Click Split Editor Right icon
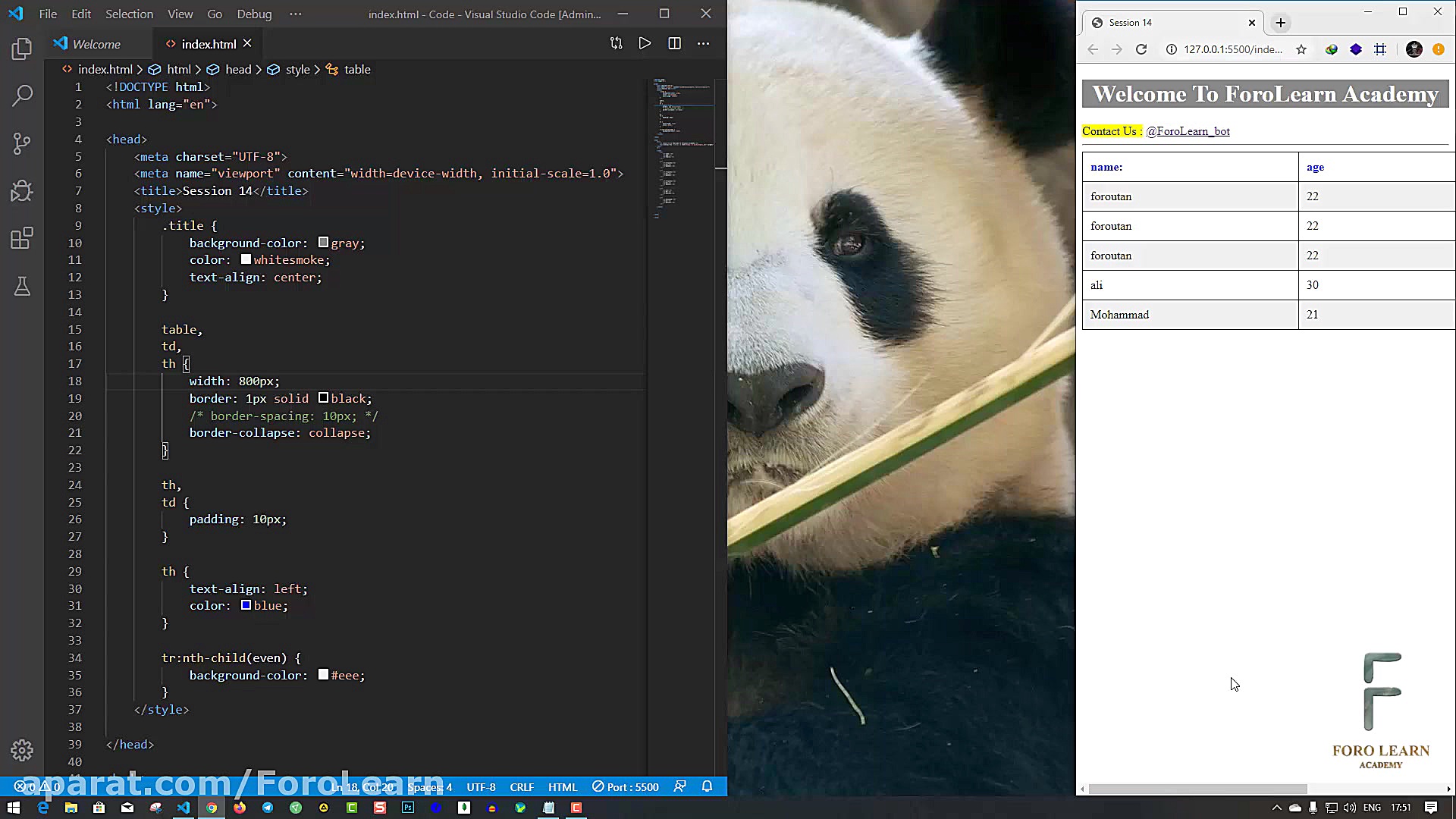1456x819 pixels. point(674,43)
